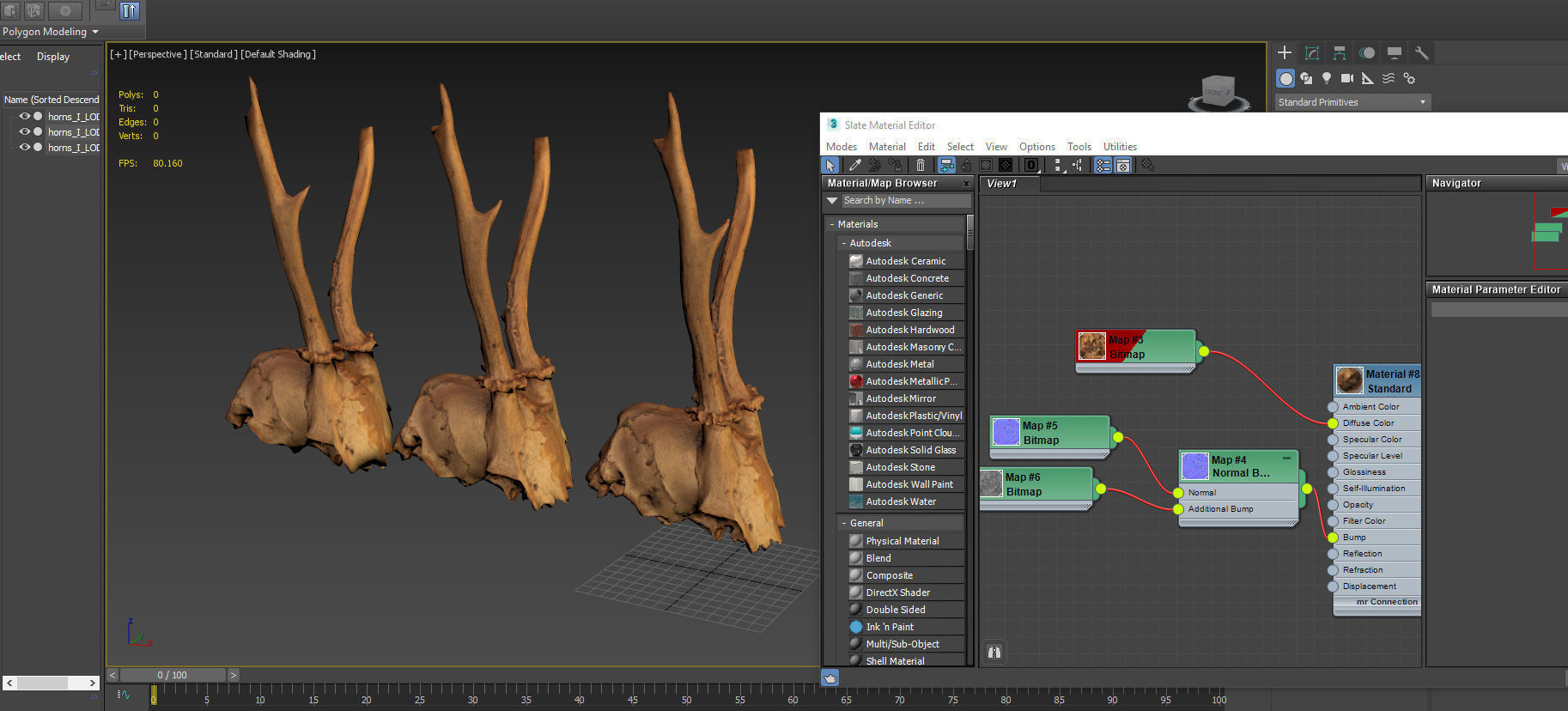Screen dimensions: 1568x711
Task: Open the Options menu in Slate editor
Action: pyautogui.click(x=1037, y=147)
